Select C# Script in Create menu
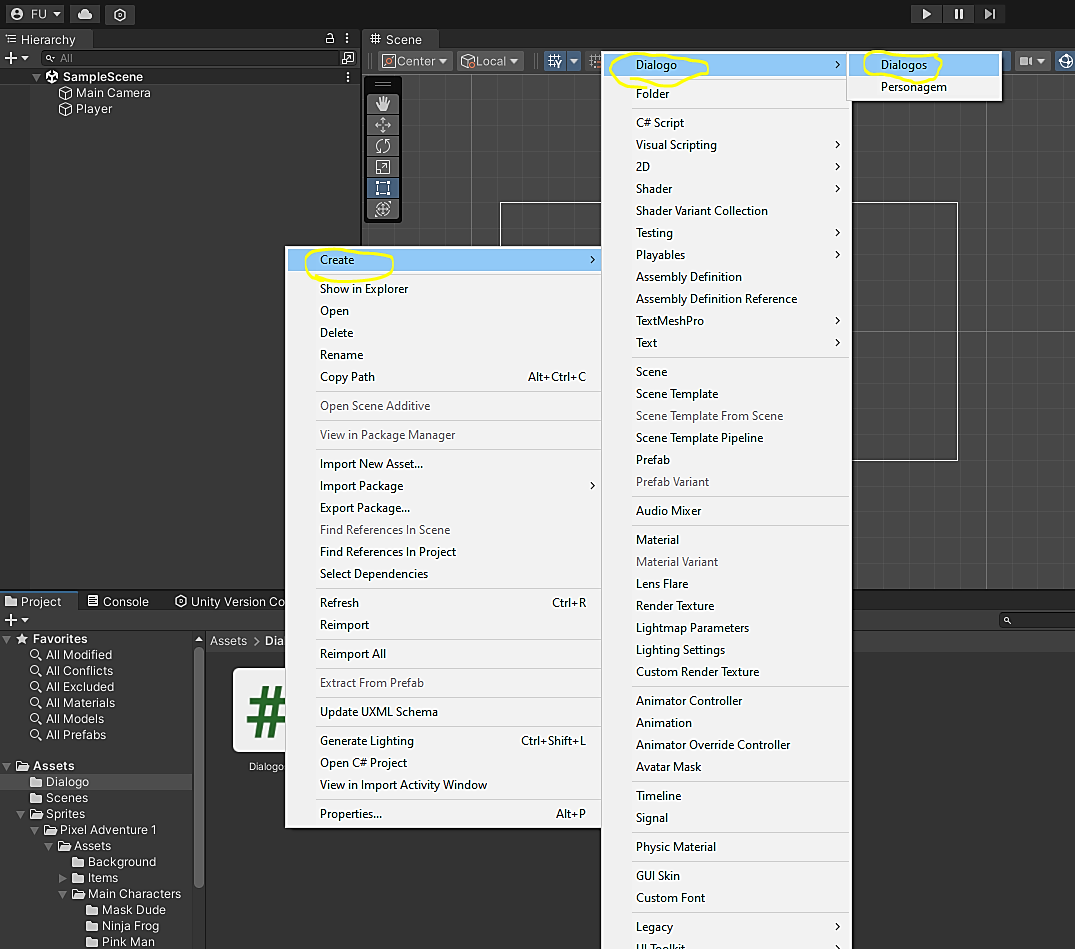1075x949 pixels. tap(660, 123)
